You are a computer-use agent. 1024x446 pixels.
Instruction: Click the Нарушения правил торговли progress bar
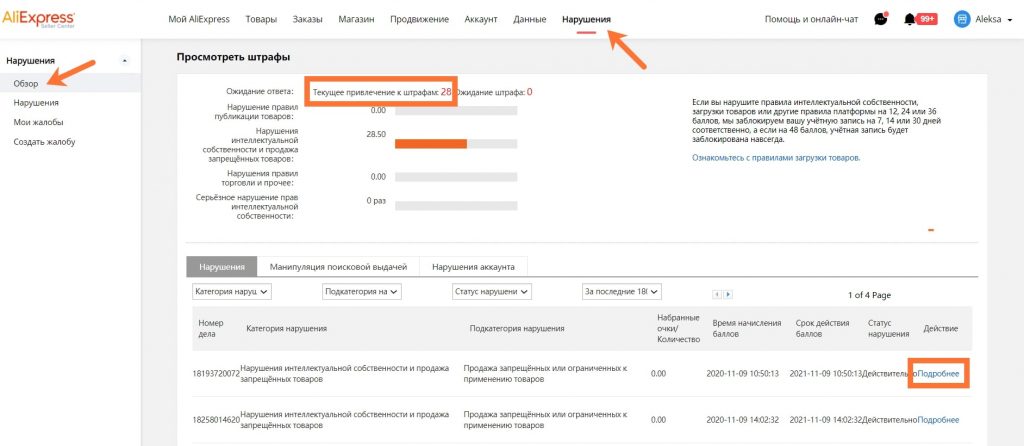(x=456, y=177)
